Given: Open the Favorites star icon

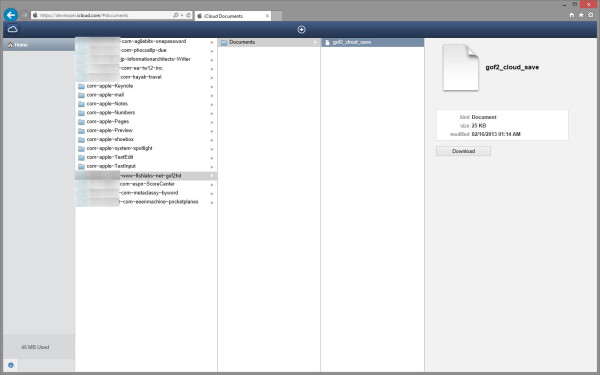Looking at the screenshot, I should (581, 15).
